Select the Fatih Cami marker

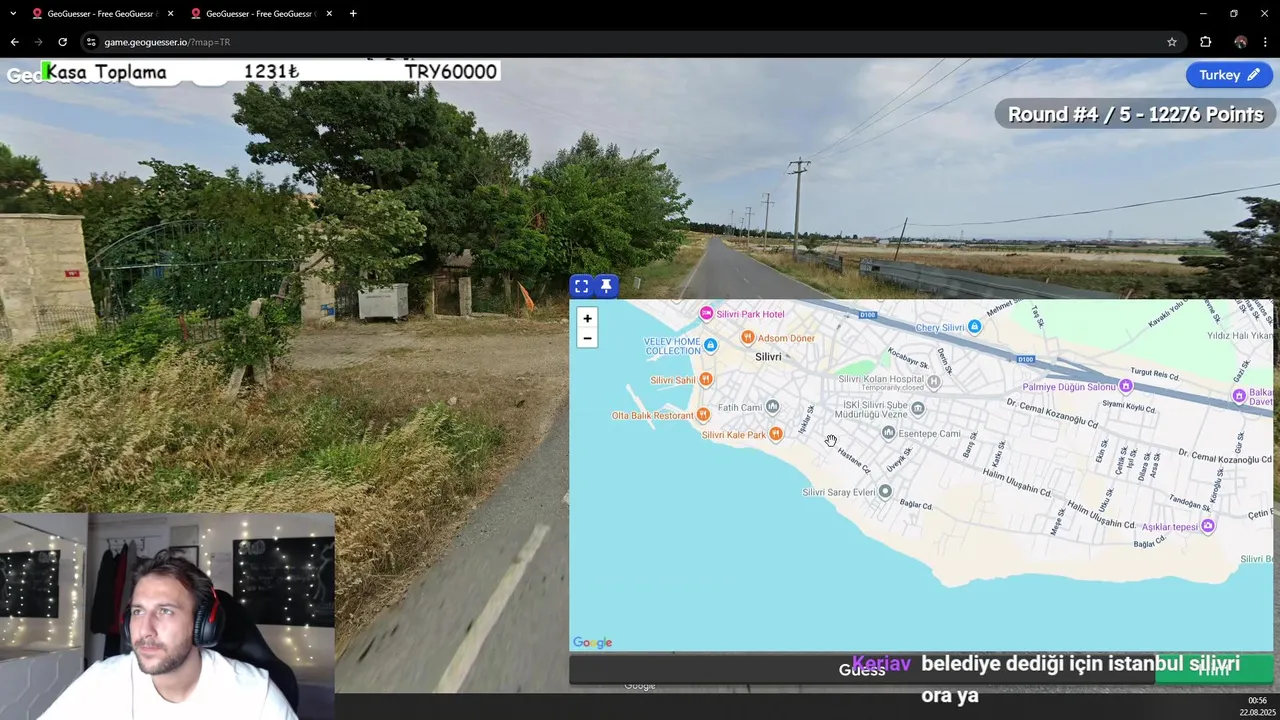[772, 406]
